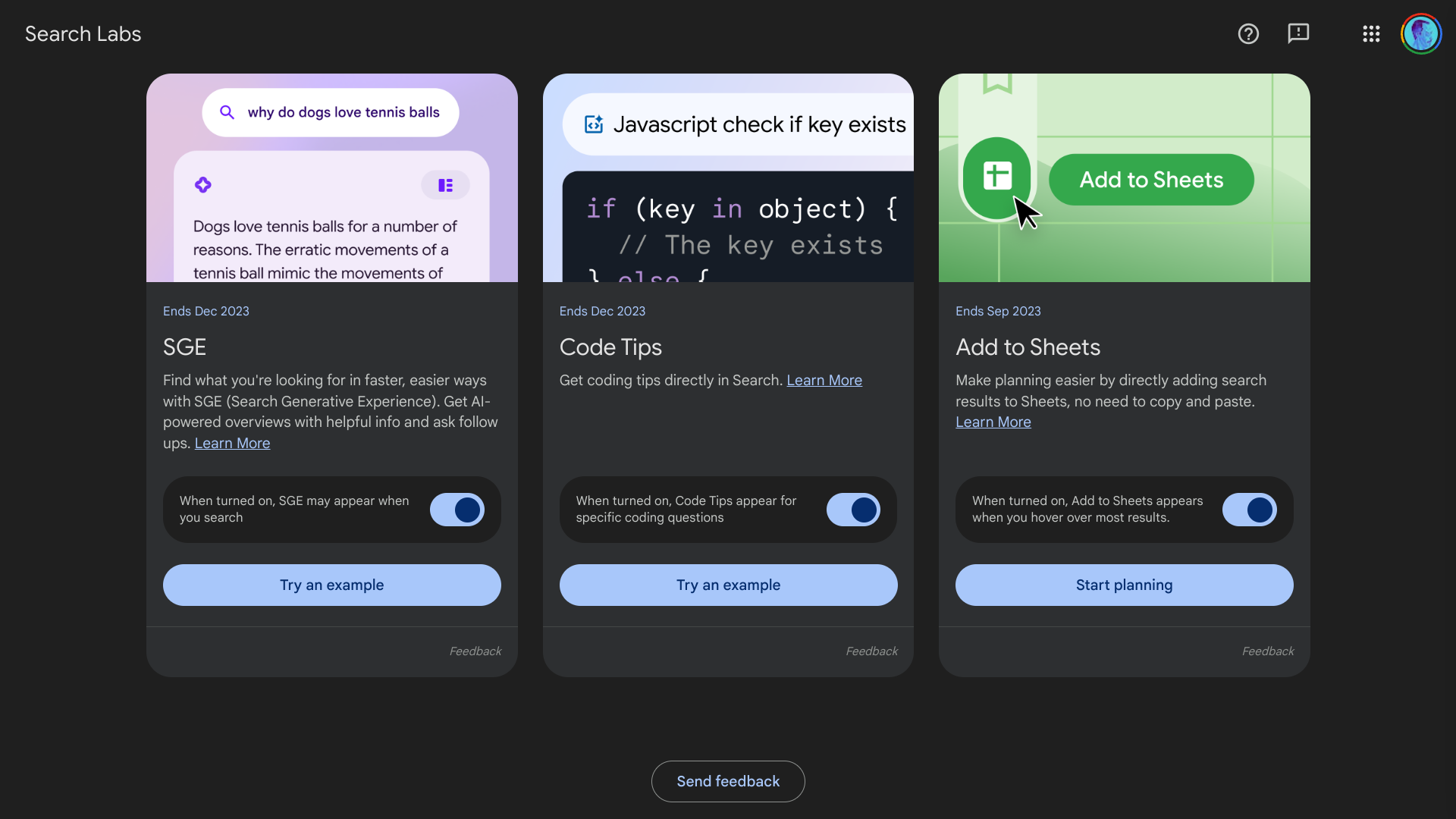Click the Code Tips card heading

[x=610, y=347]
